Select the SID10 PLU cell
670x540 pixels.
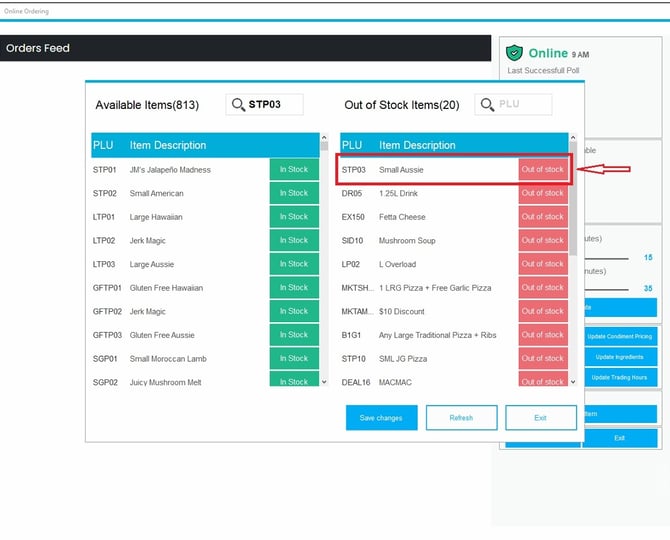tap(352, 241)
